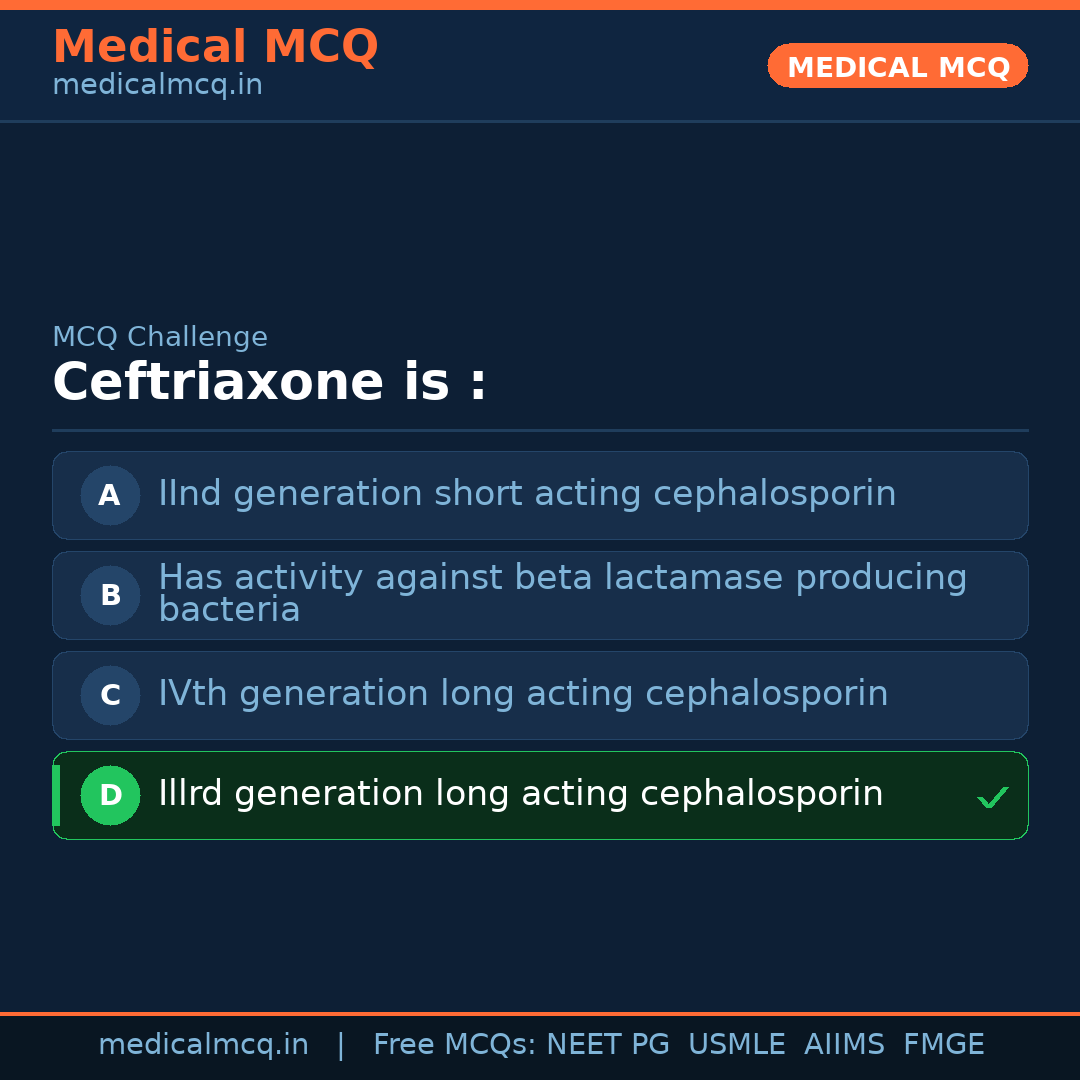This screenshot has width=1080, height=1080.
Task: Click the "MCQ Challenge" label above question
Action: pos(160,337)
